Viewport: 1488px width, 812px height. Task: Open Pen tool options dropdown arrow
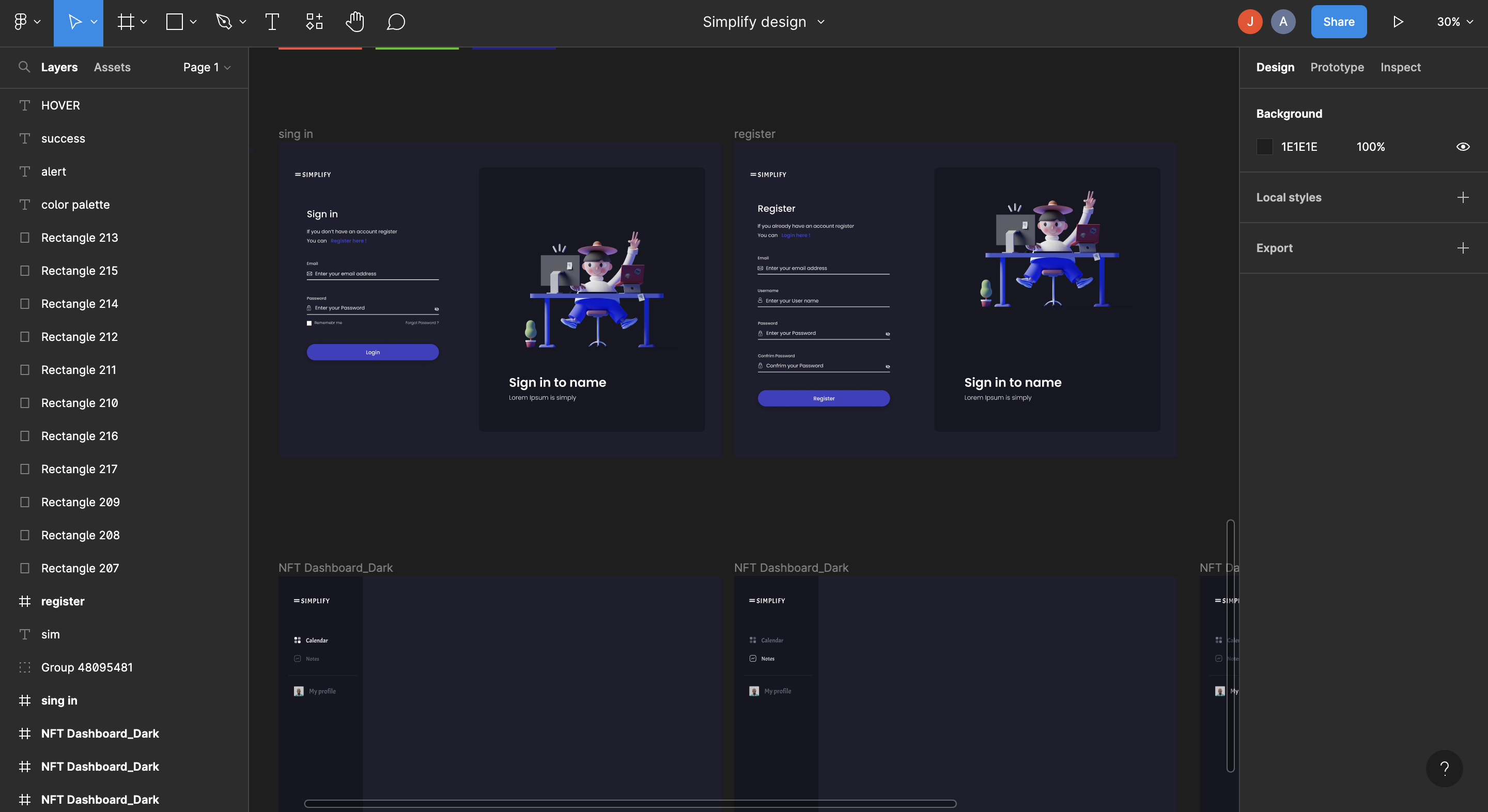pos(243,22)
